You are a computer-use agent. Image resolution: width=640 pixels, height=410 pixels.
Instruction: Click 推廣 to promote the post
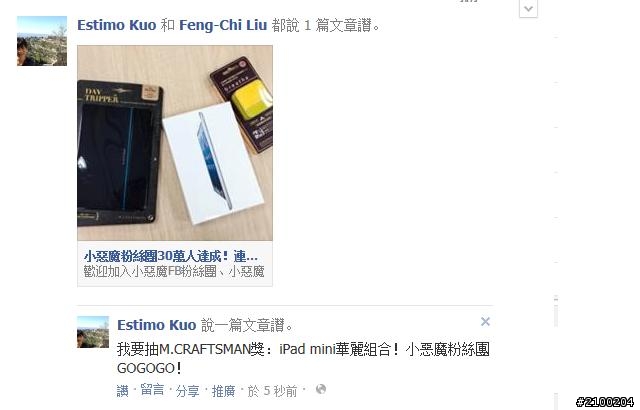coord(223,391)
